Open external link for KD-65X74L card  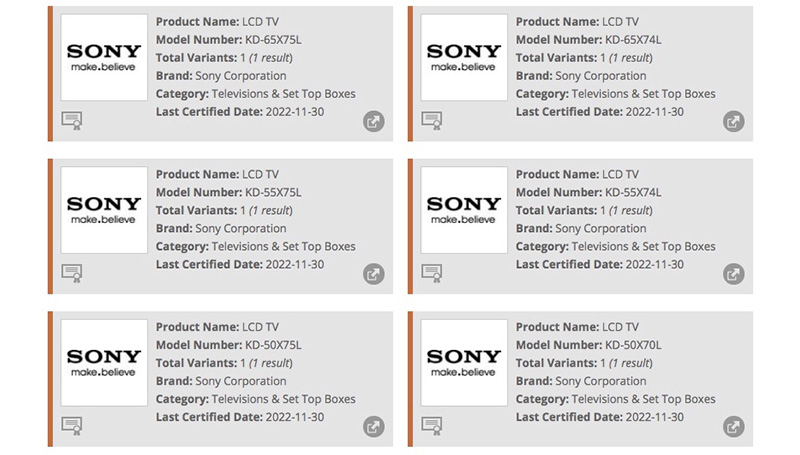733,121
